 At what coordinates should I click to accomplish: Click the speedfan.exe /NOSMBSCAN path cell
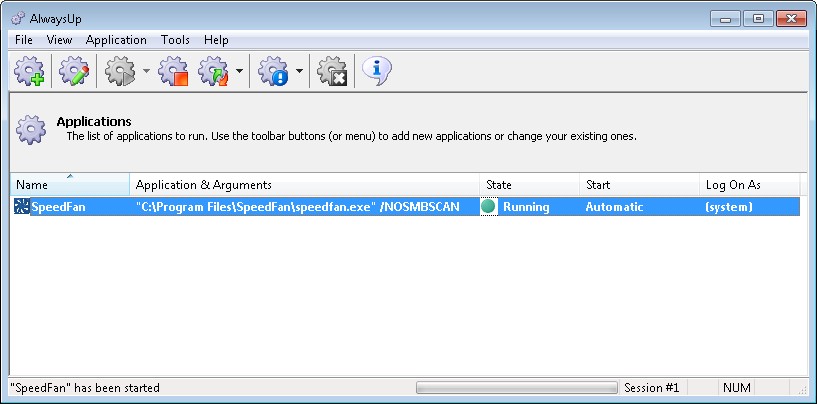point(298,207)
